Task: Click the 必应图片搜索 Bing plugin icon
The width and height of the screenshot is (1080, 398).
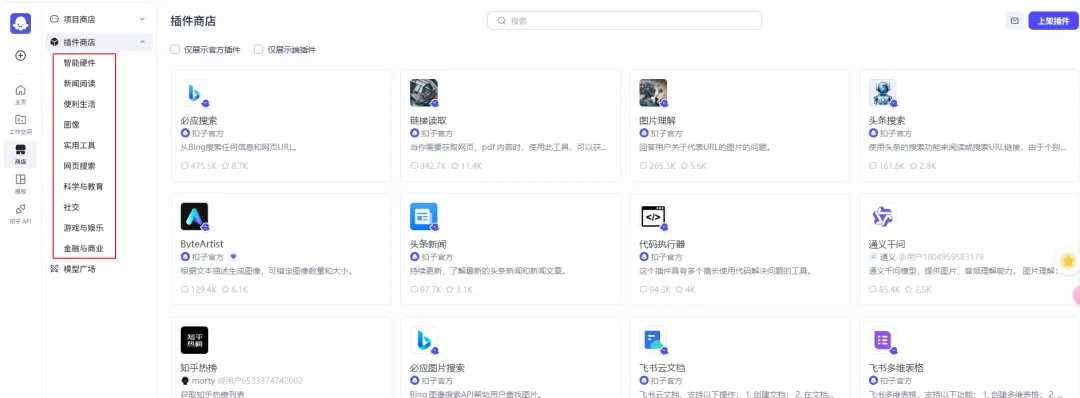Action: click(x=424, y=340)
